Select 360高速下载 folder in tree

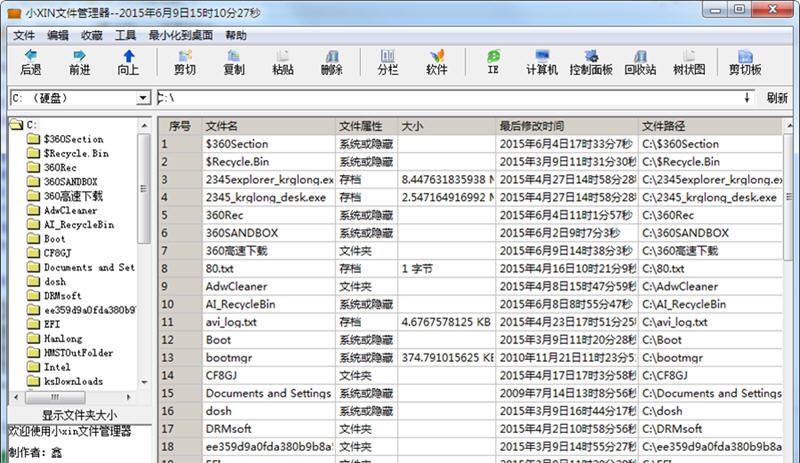(x=73, y=196)
